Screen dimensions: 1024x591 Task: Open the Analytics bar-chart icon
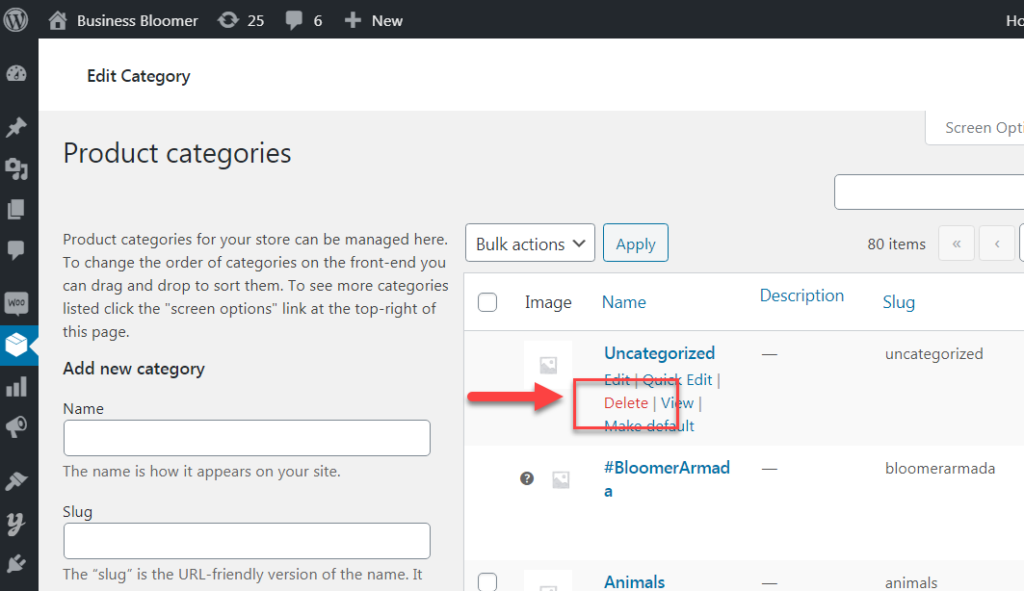(x=16, y=387)
